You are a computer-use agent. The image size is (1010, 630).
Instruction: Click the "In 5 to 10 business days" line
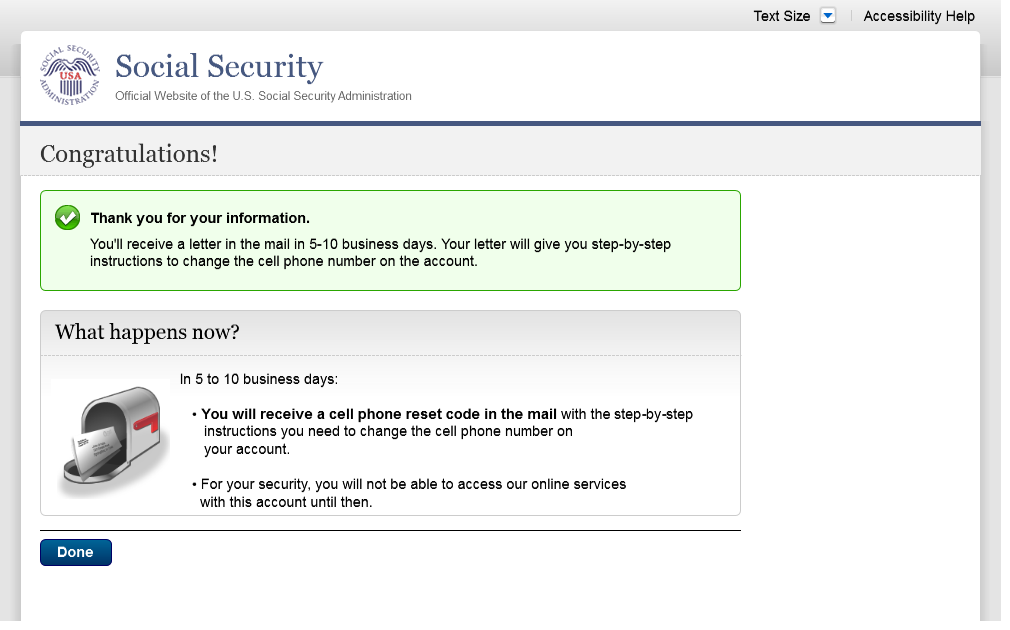click(x=259, y=379)
